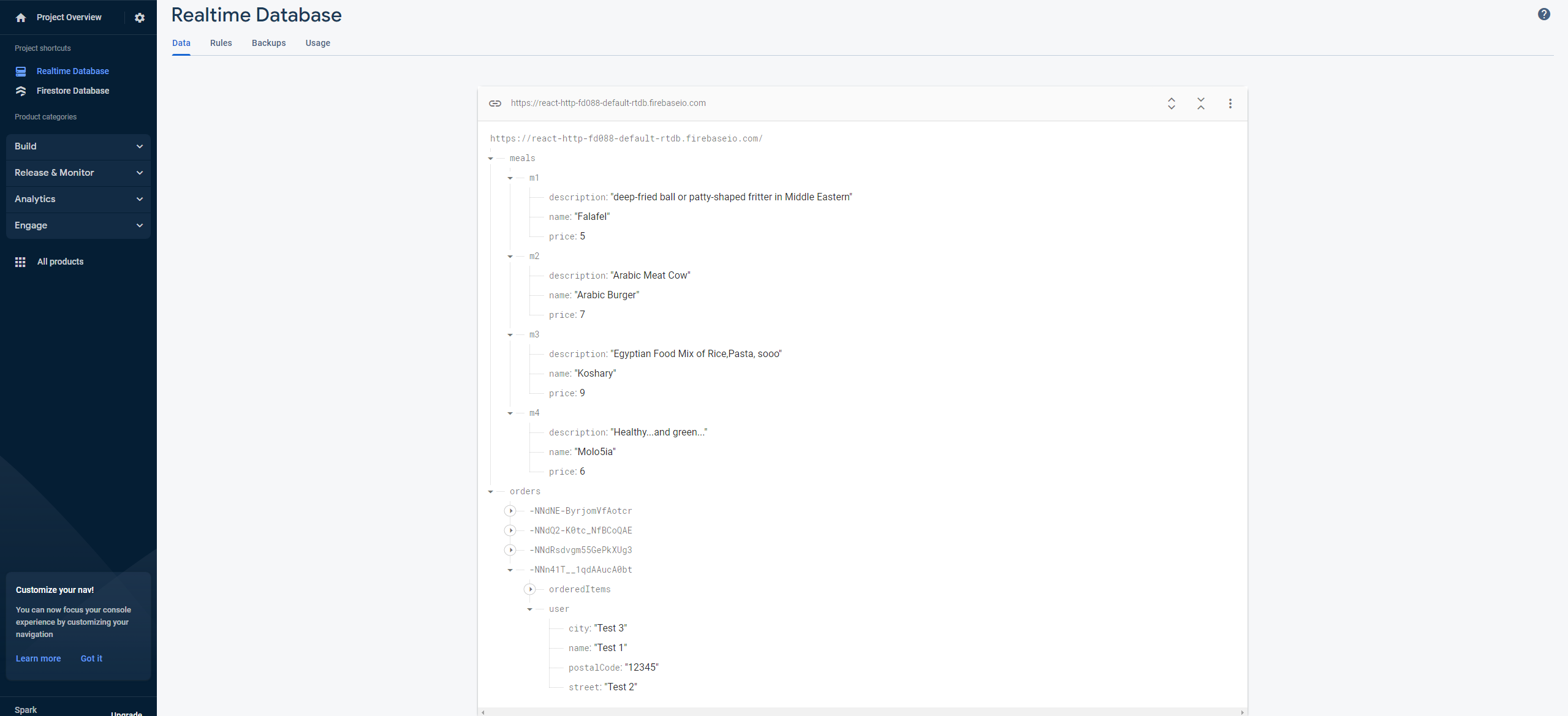Dismiss the nav notice with Got it
This screenshot has height=716, width=1568.
coord(91,658)
